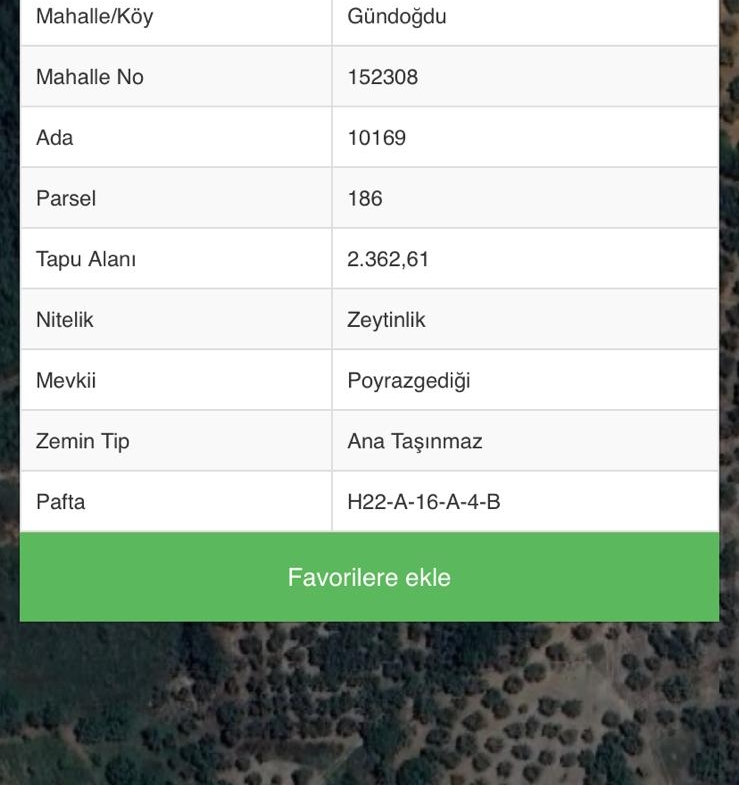Select the Gündoğdu value

pos(397,17)
